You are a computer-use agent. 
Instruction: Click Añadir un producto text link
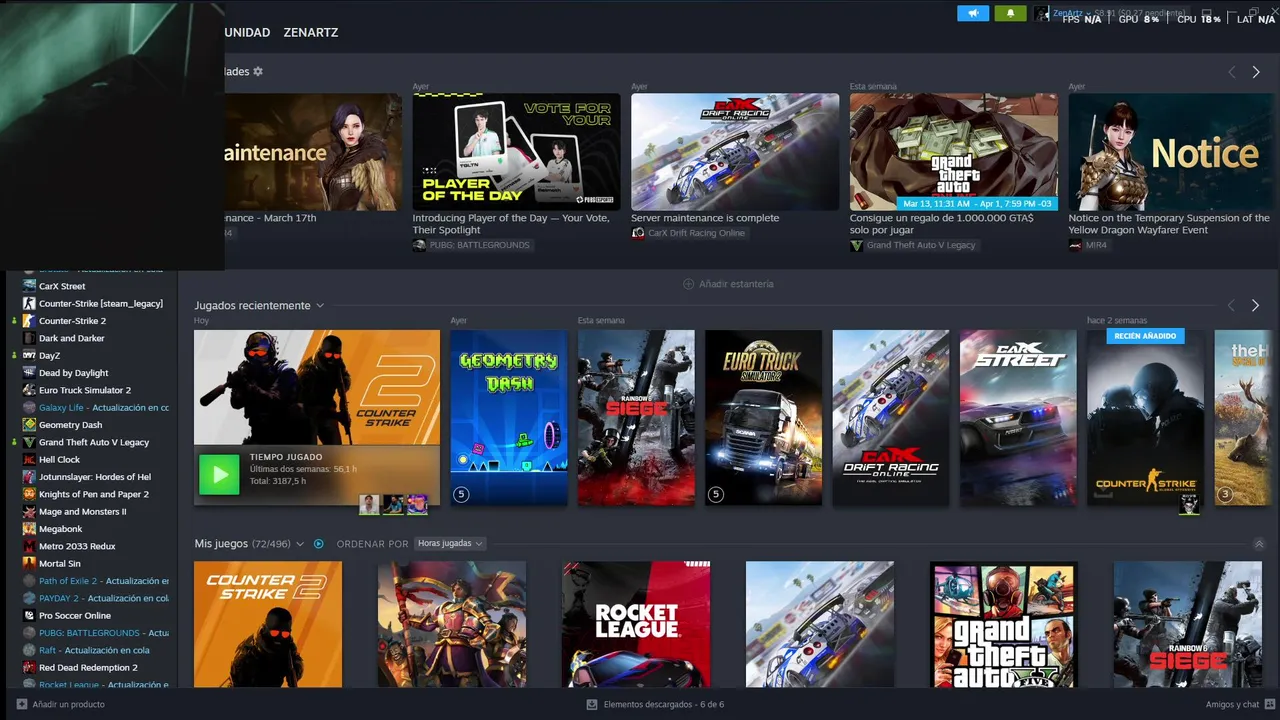(68, 704)
